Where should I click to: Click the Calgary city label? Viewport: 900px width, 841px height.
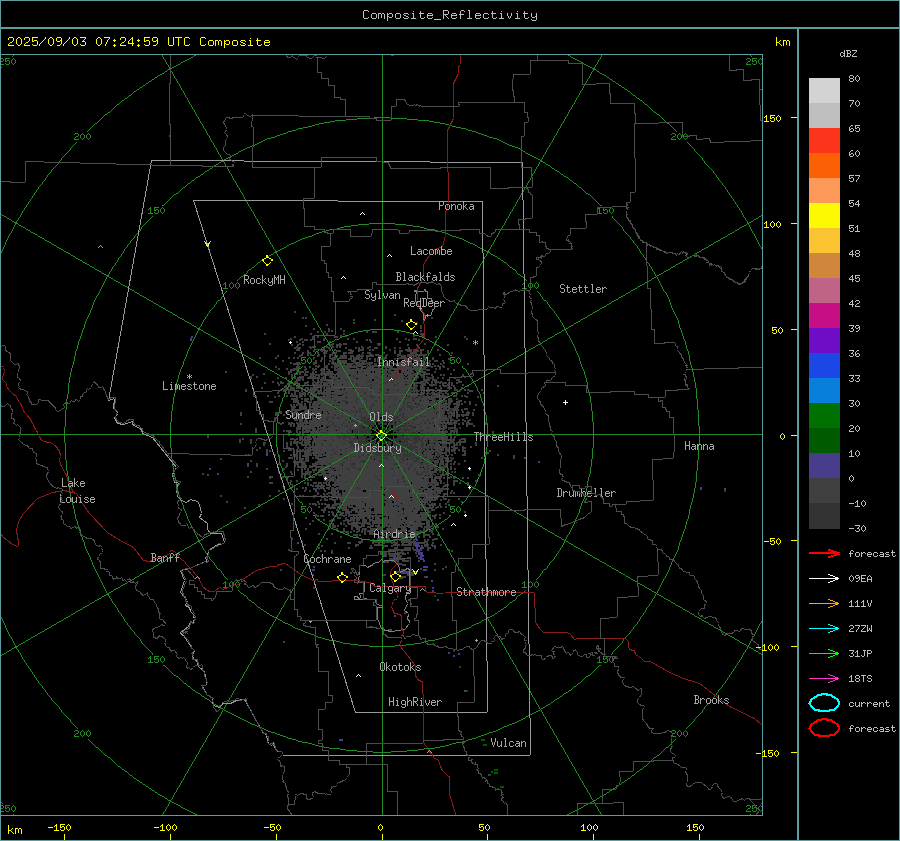click(x=390, y=588)
